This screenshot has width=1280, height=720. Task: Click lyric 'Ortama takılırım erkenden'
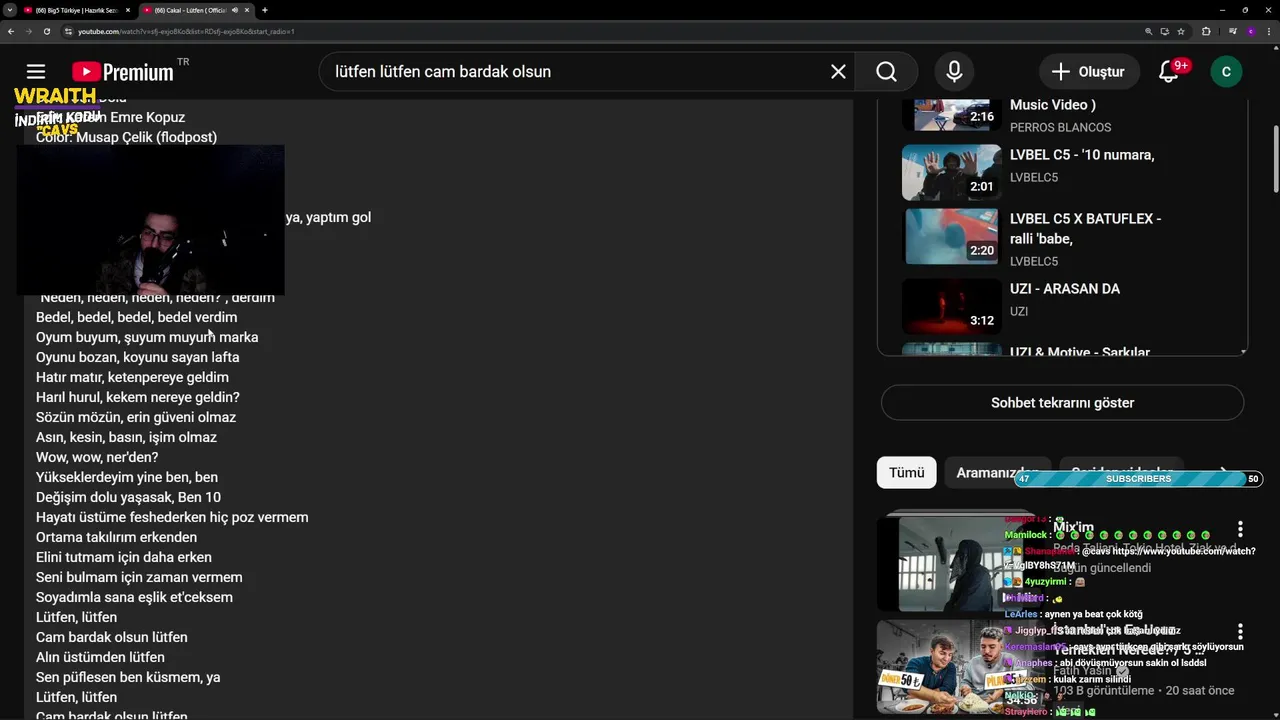tap(116, 537)
